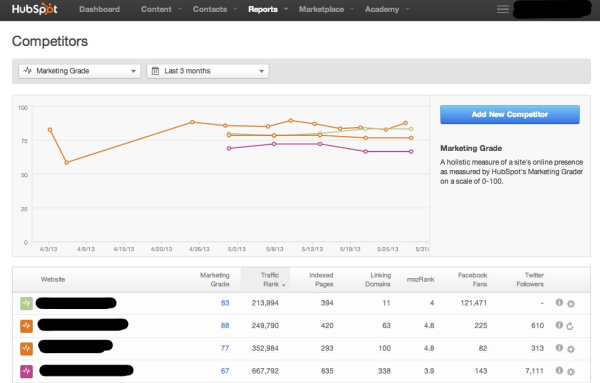The height and width of the screenshot is (383, 600).
Task: Open the Marketplace navigation item
Action: tap(321, 9)
